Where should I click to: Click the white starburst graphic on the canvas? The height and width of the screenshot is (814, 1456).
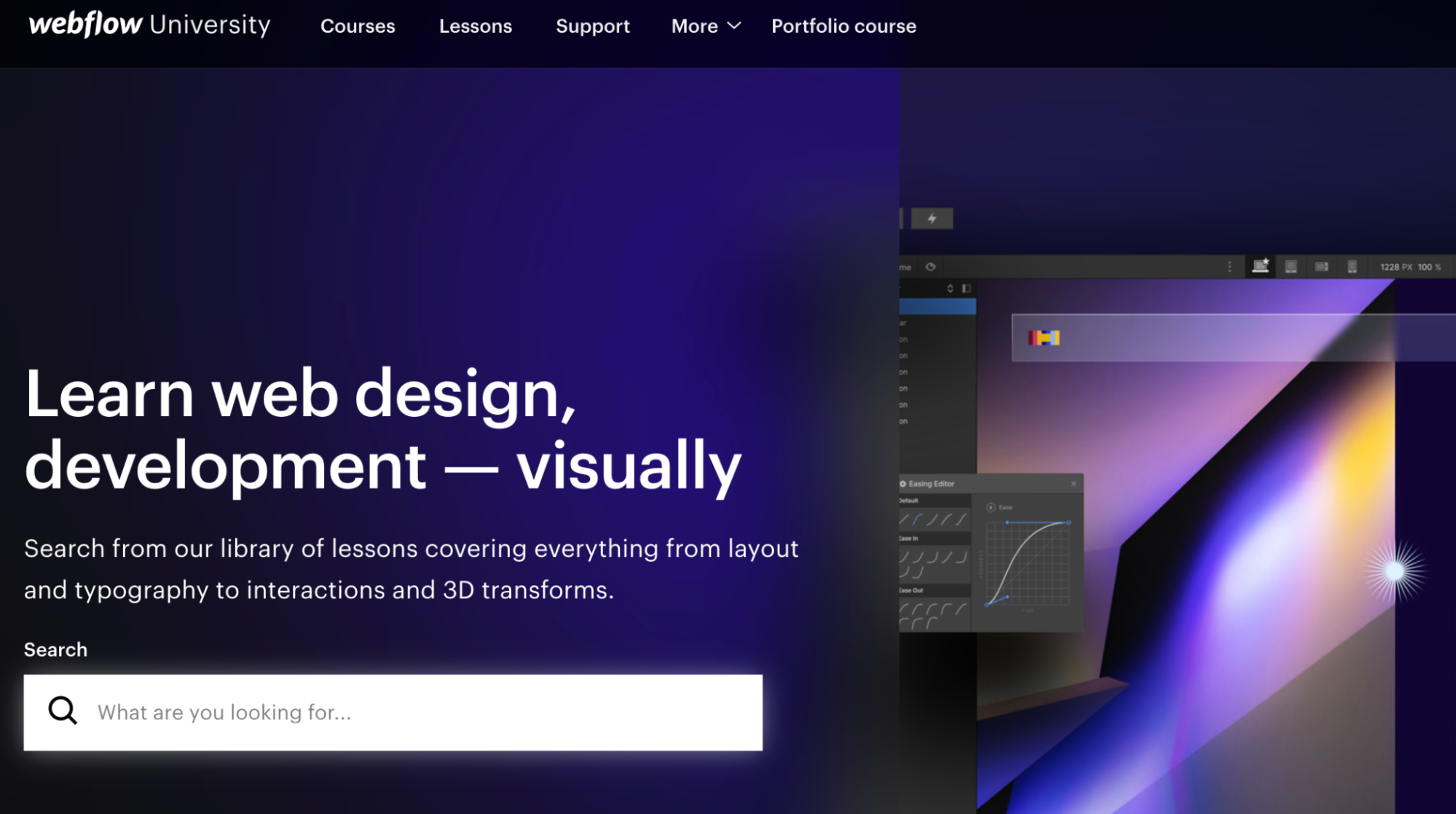[x=1395, y=571]
